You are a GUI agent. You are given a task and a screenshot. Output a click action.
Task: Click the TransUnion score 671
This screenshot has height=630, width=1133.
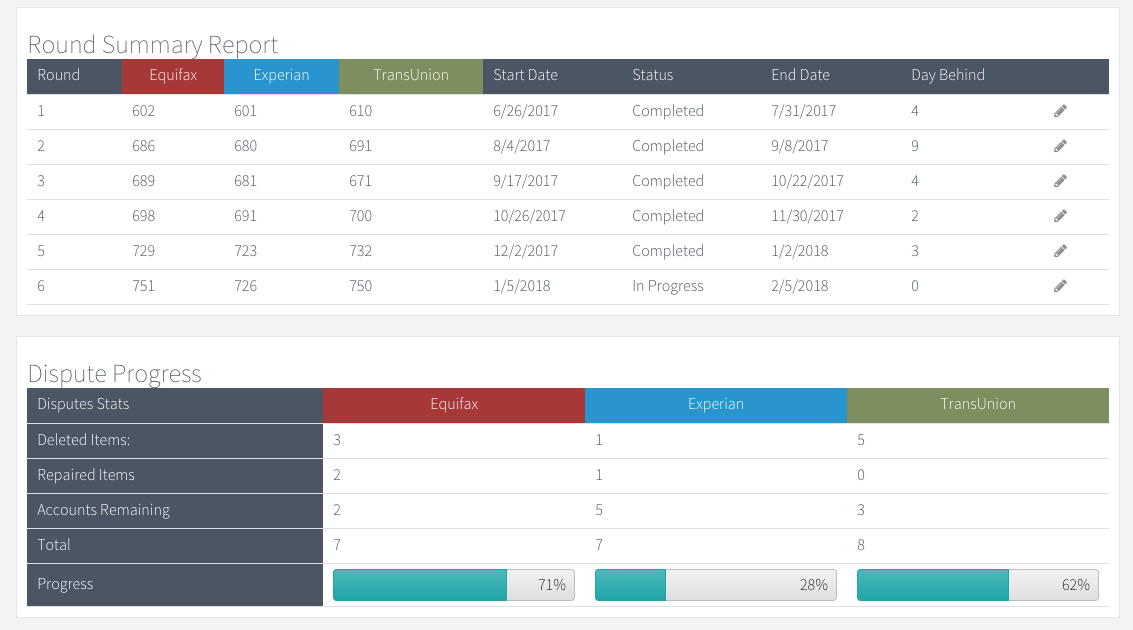click(361, 181)
